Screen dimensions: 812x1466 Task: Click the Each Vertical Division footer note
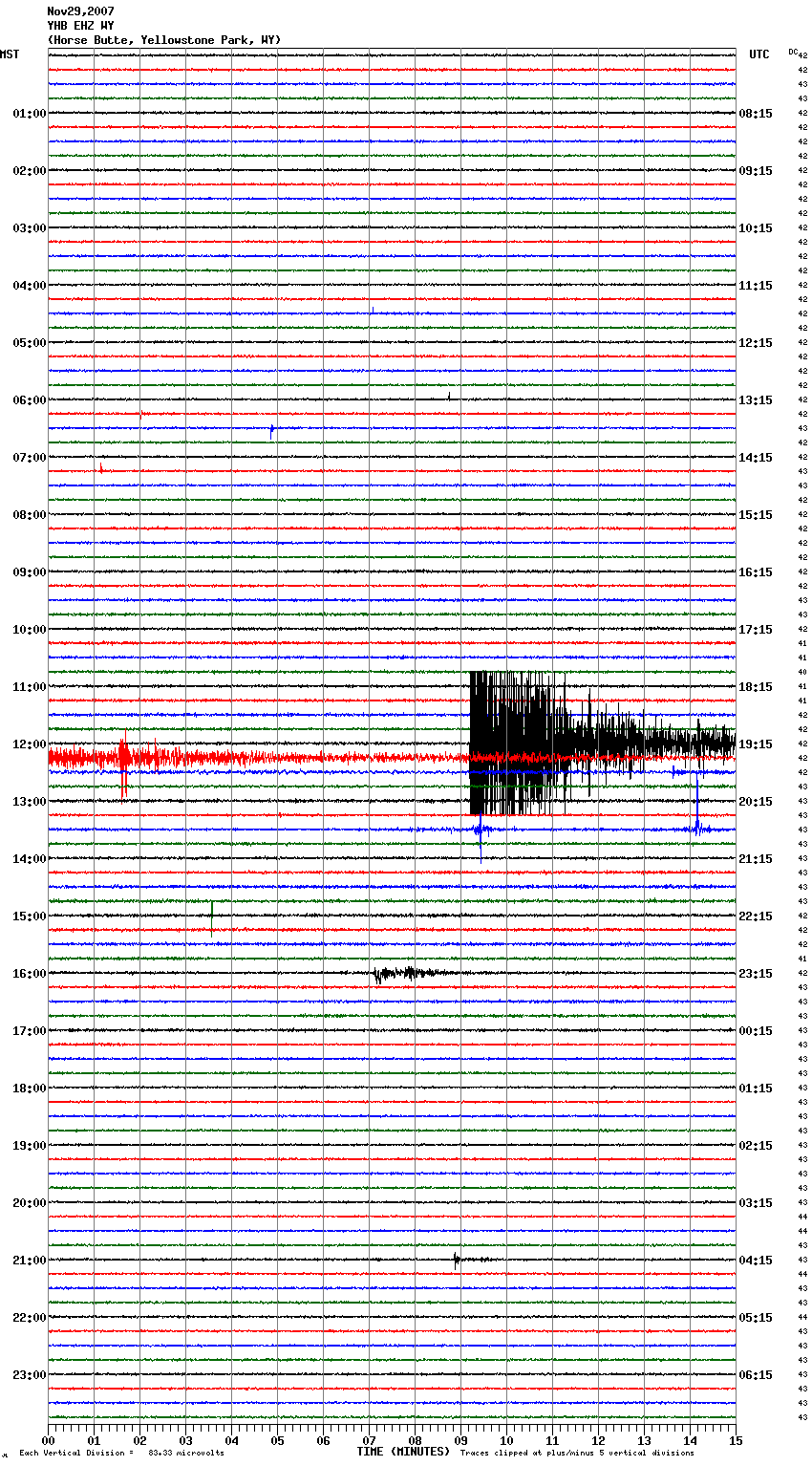pos(121,1454)
